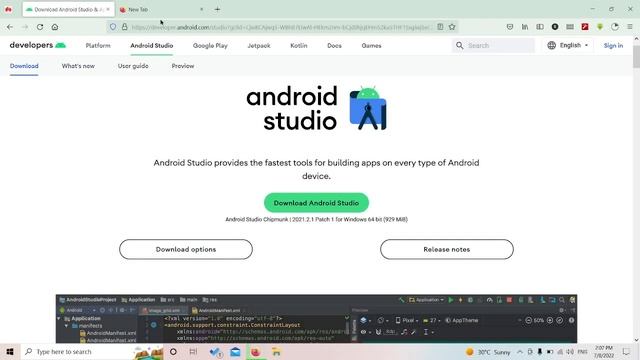
Task: Switch to the Preview sub-tab
Action: (183, 66)
